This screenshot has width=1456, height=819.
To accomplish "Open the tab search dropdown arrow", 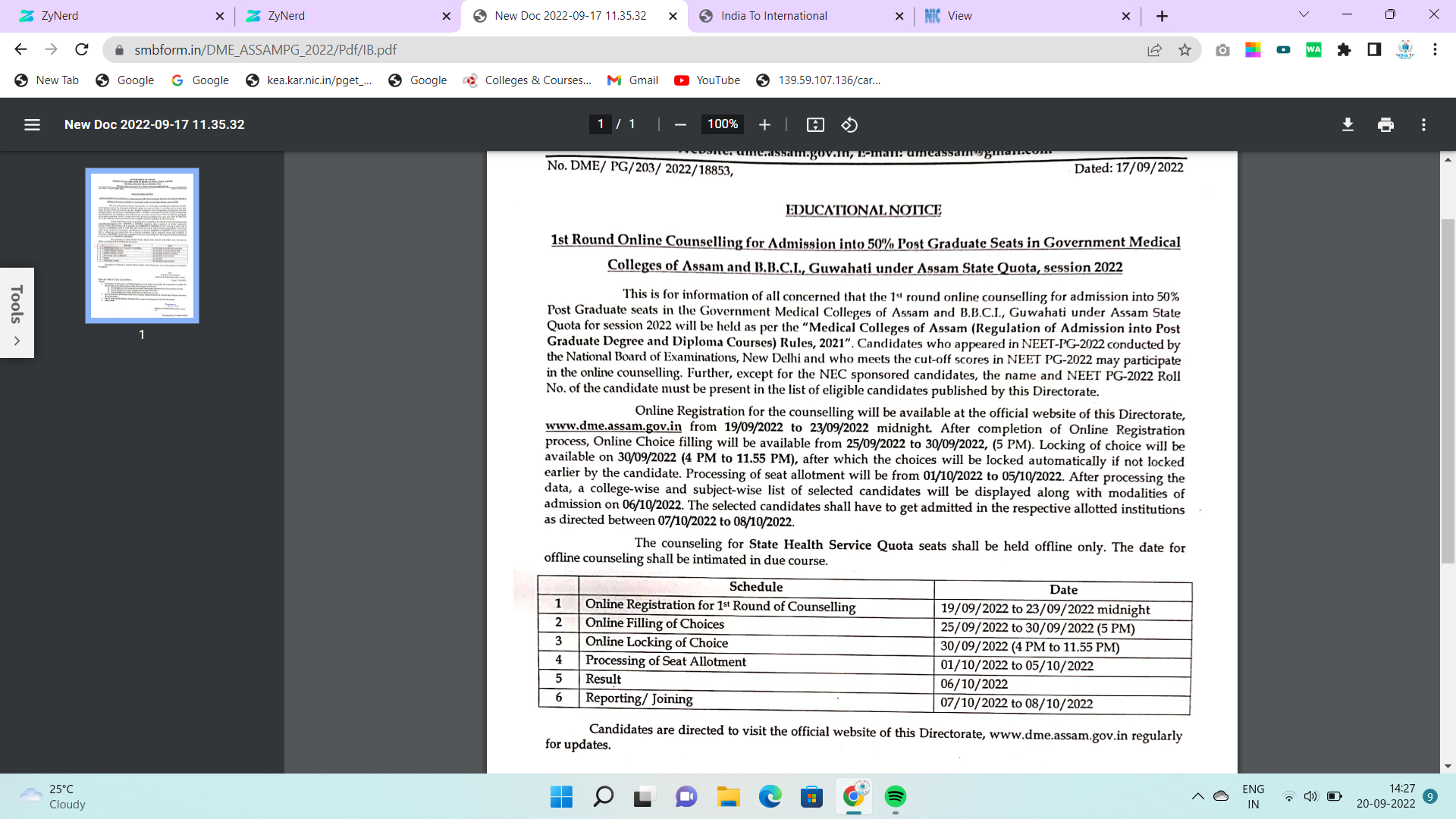I will click(x=1304, y=14).
